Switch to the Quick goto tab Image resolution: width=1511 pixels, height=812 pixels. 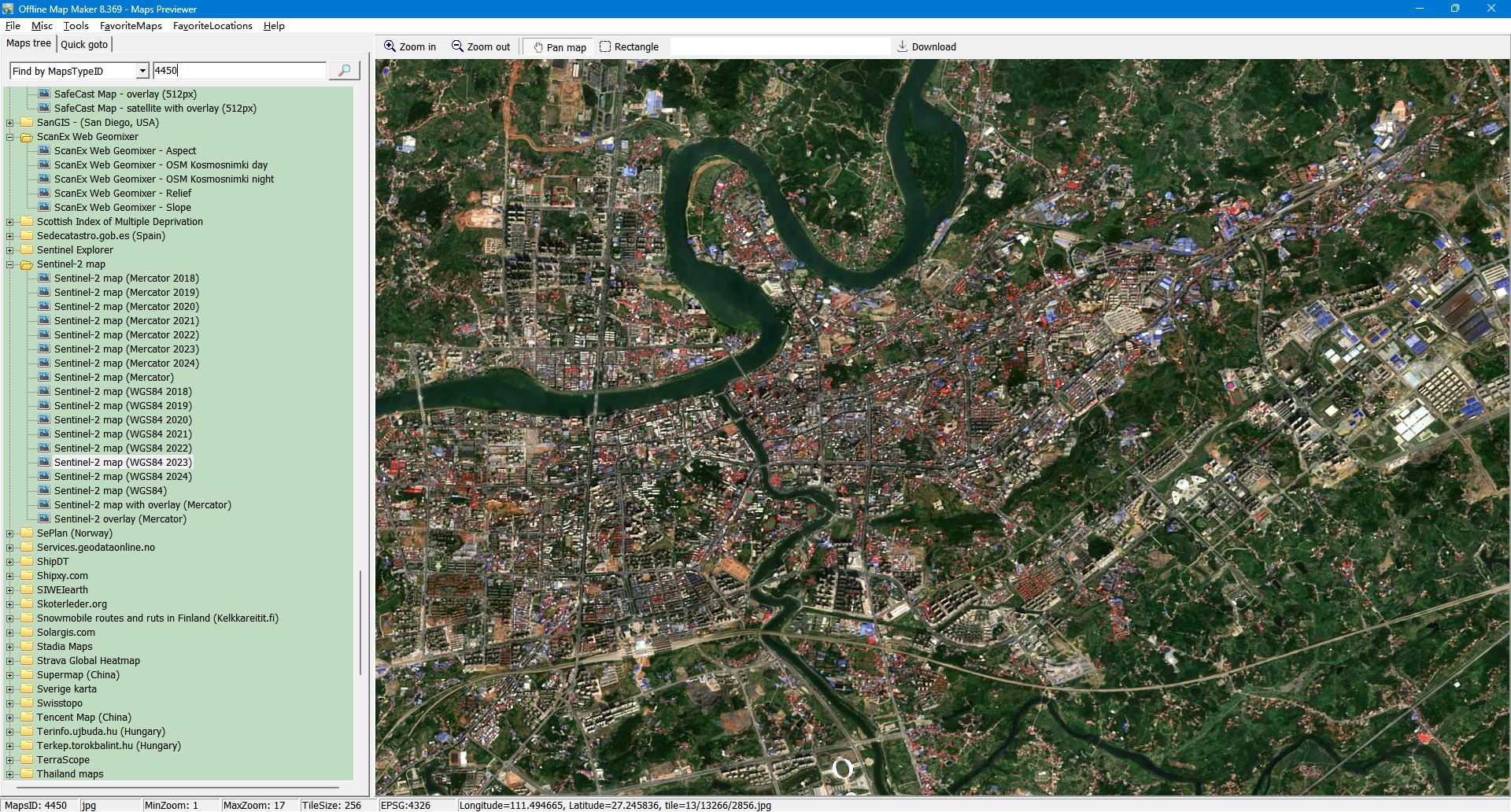(84, 44)
